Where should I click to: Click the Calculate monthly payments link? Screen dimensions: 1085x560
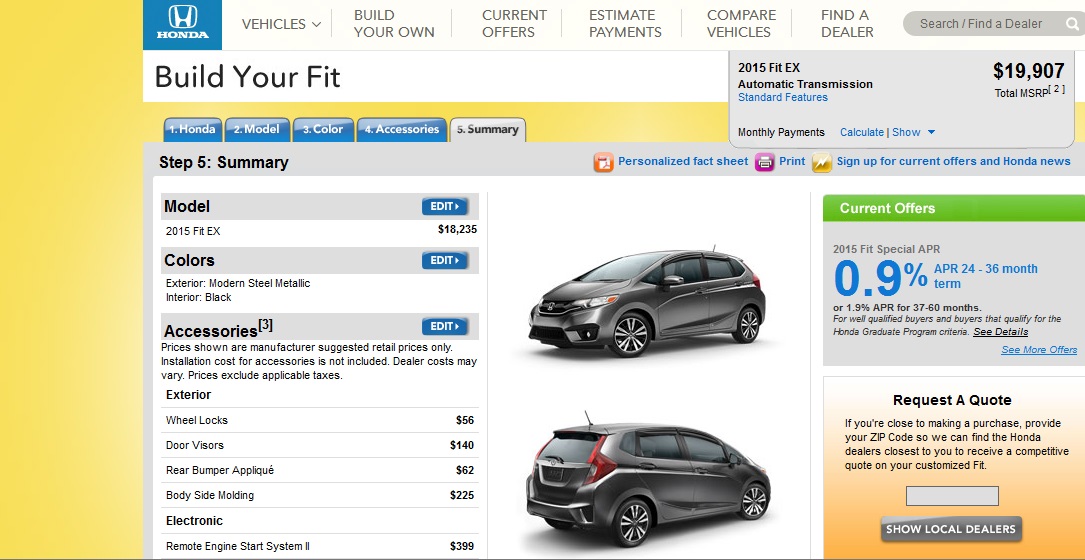(861, 132)
